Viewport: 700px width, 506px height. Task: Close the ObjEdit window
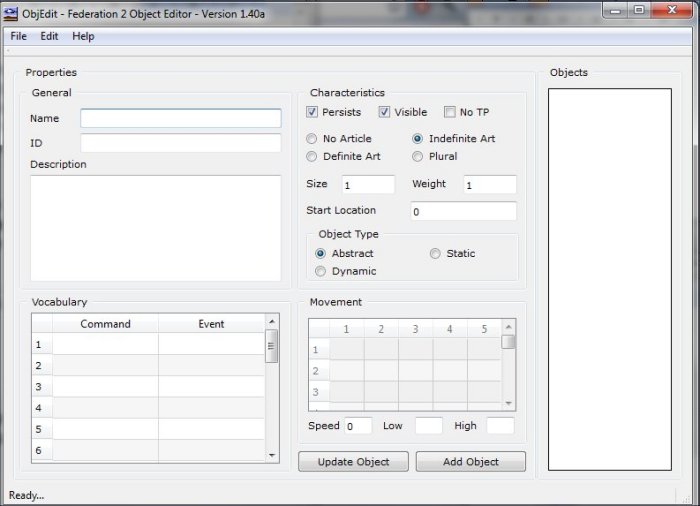pos(672,10)
